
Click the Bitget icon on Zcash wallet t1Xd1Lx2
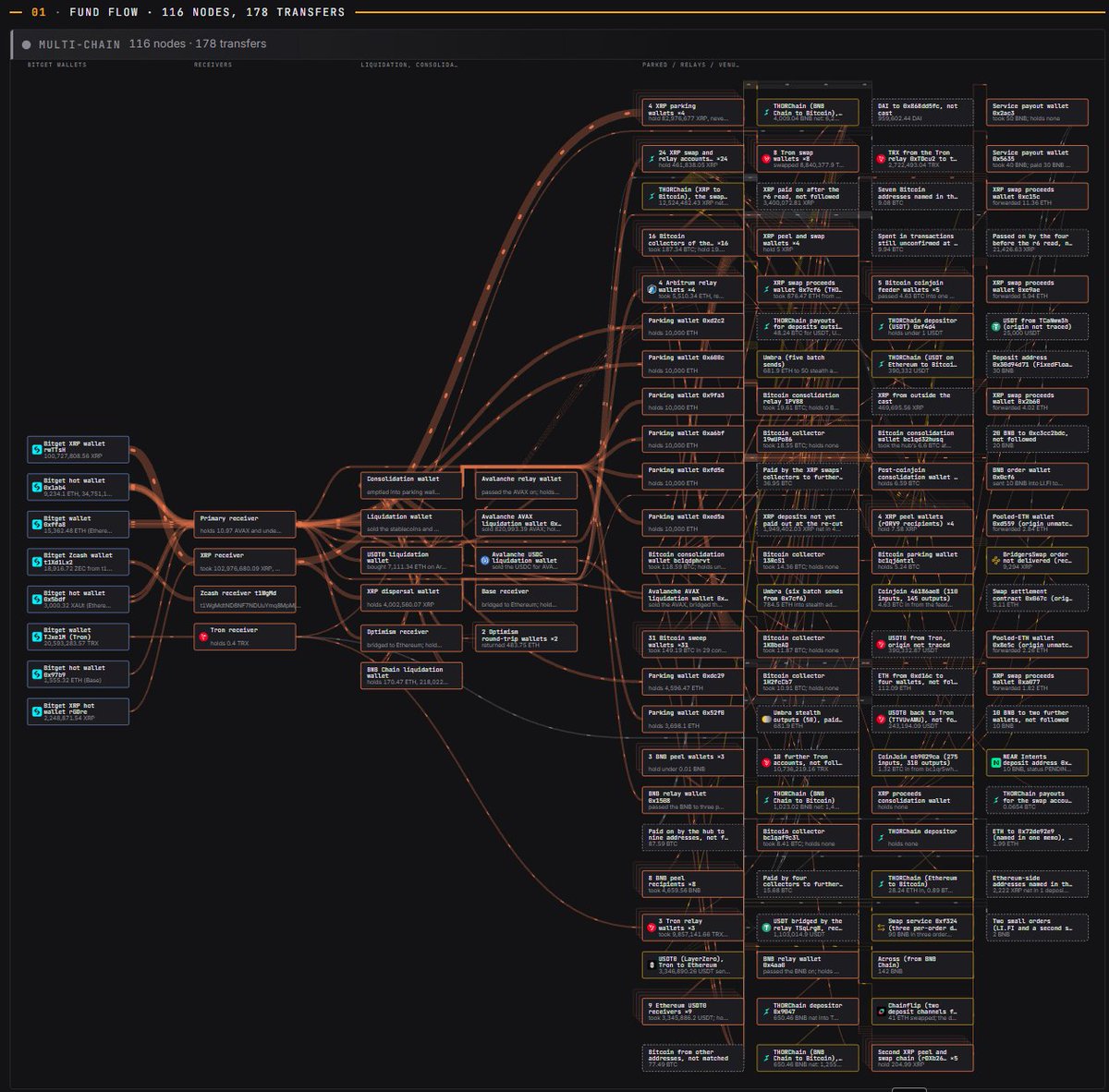[38, 562]
